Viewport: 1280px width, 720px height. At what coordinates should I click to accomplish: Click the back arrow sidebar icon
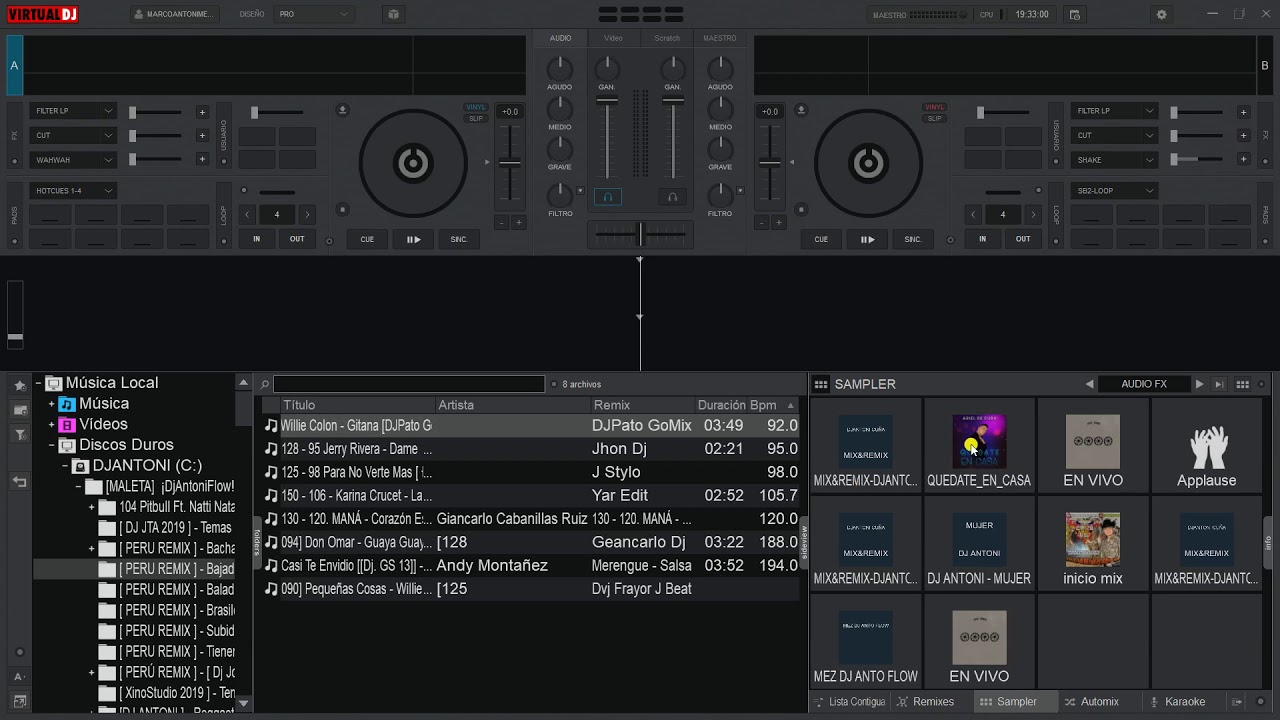tap(19, 482)
